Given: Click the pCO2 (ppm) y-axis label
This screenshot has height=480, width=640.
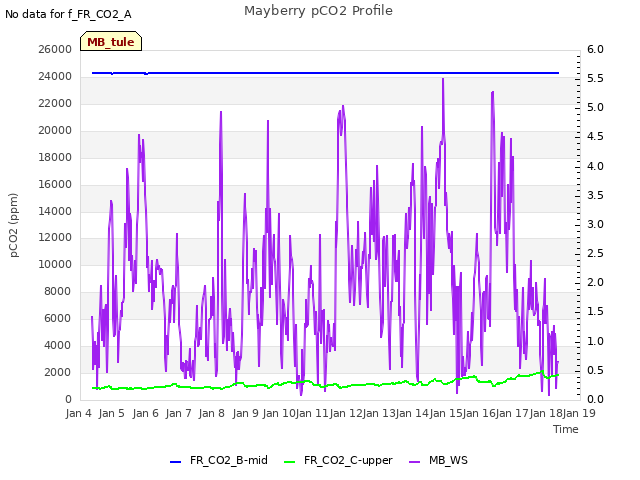Looking at the screenshot, I should 14,225.
